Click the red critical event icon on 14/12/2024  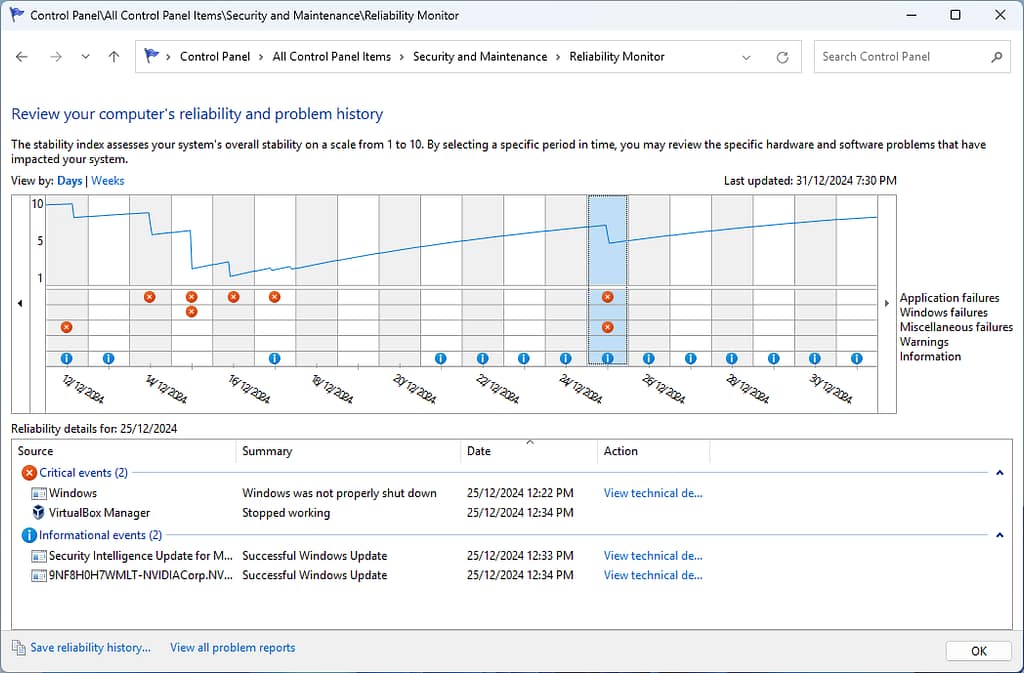click(149, 296)
